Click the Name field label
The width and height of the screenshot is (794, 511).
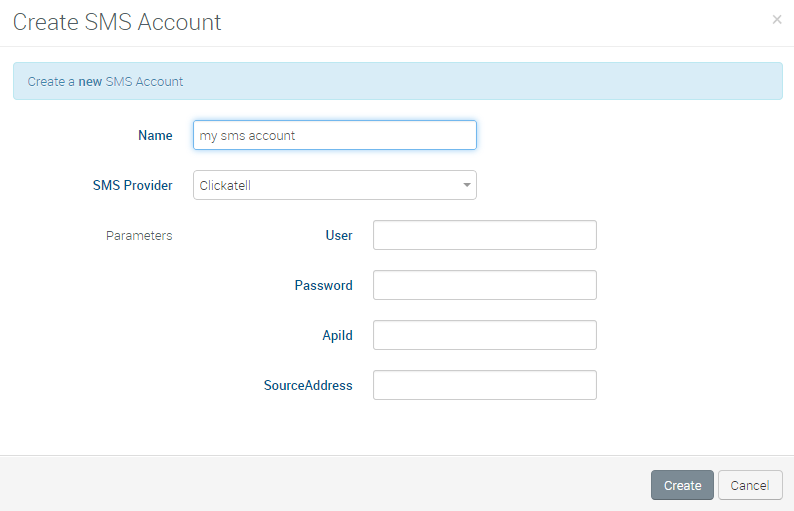pos(155,136)
